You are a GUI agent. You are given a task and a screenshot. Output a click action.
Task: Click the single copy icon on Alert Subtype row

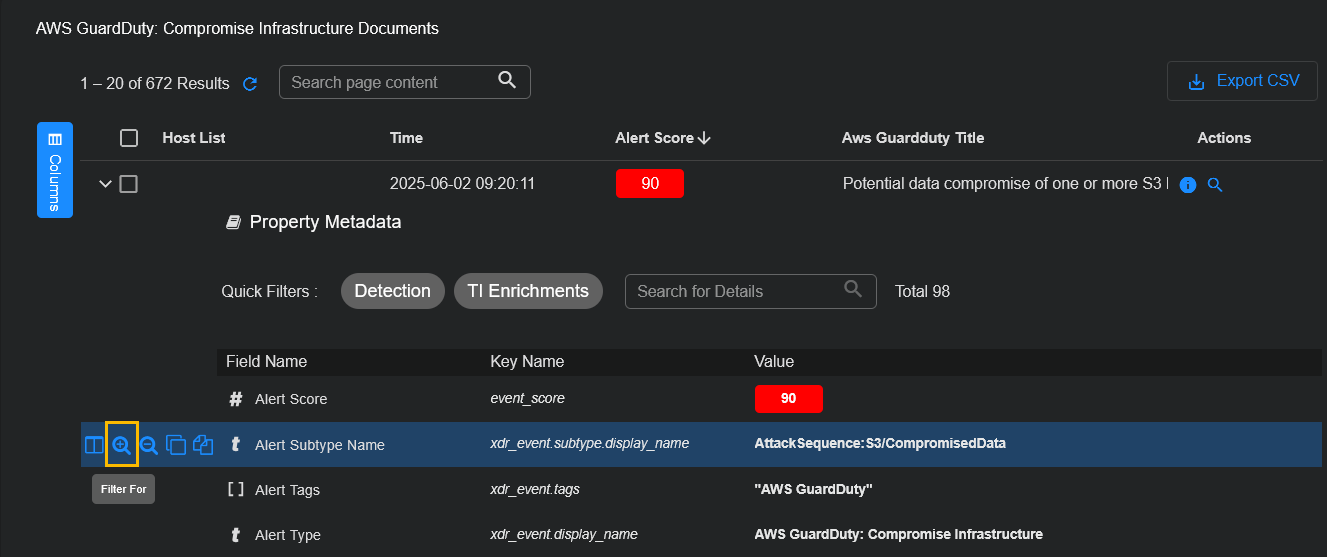coord(176,445)
